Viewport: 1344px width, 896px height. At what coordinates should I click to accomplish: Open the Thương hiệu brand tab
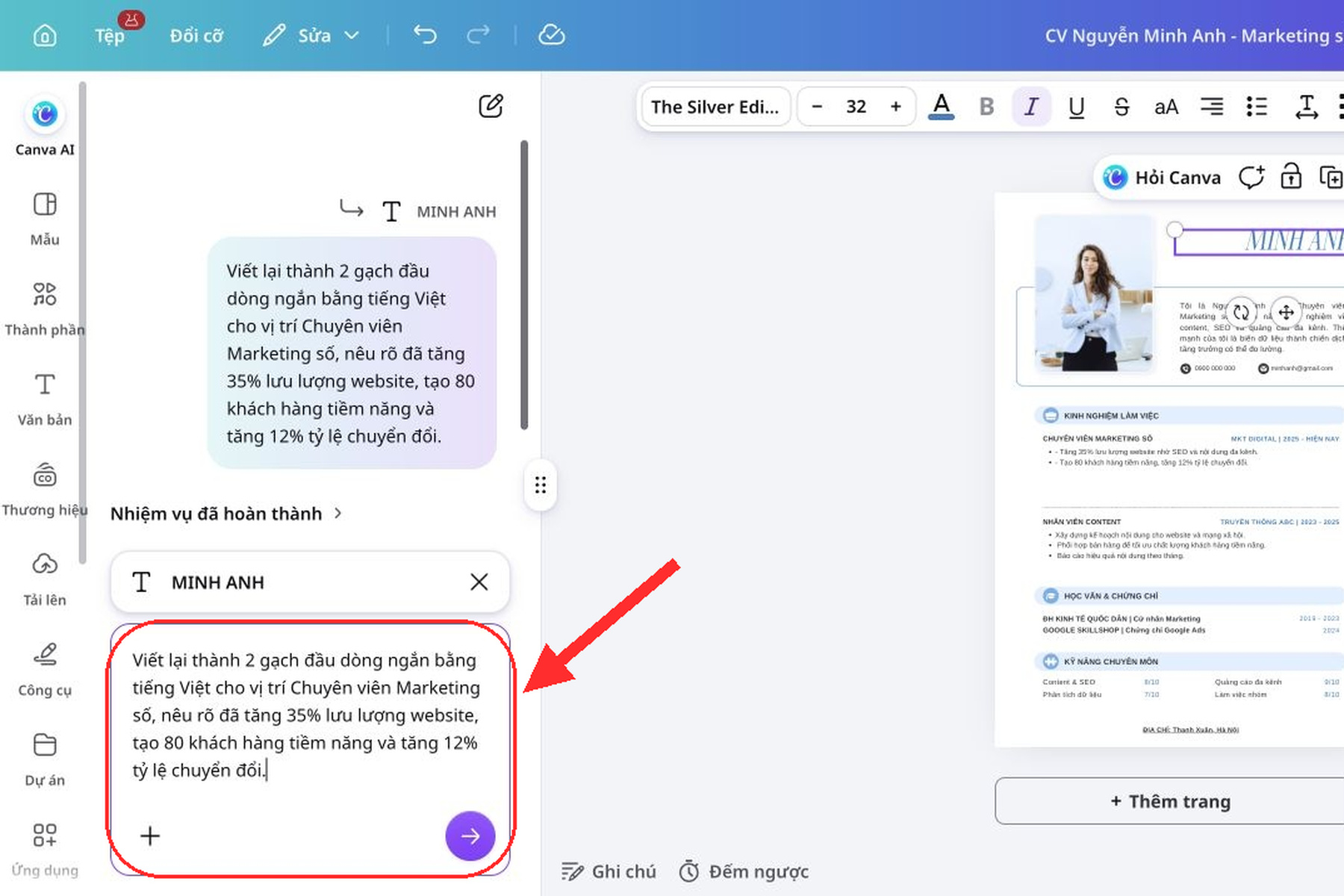coord(45,490)
